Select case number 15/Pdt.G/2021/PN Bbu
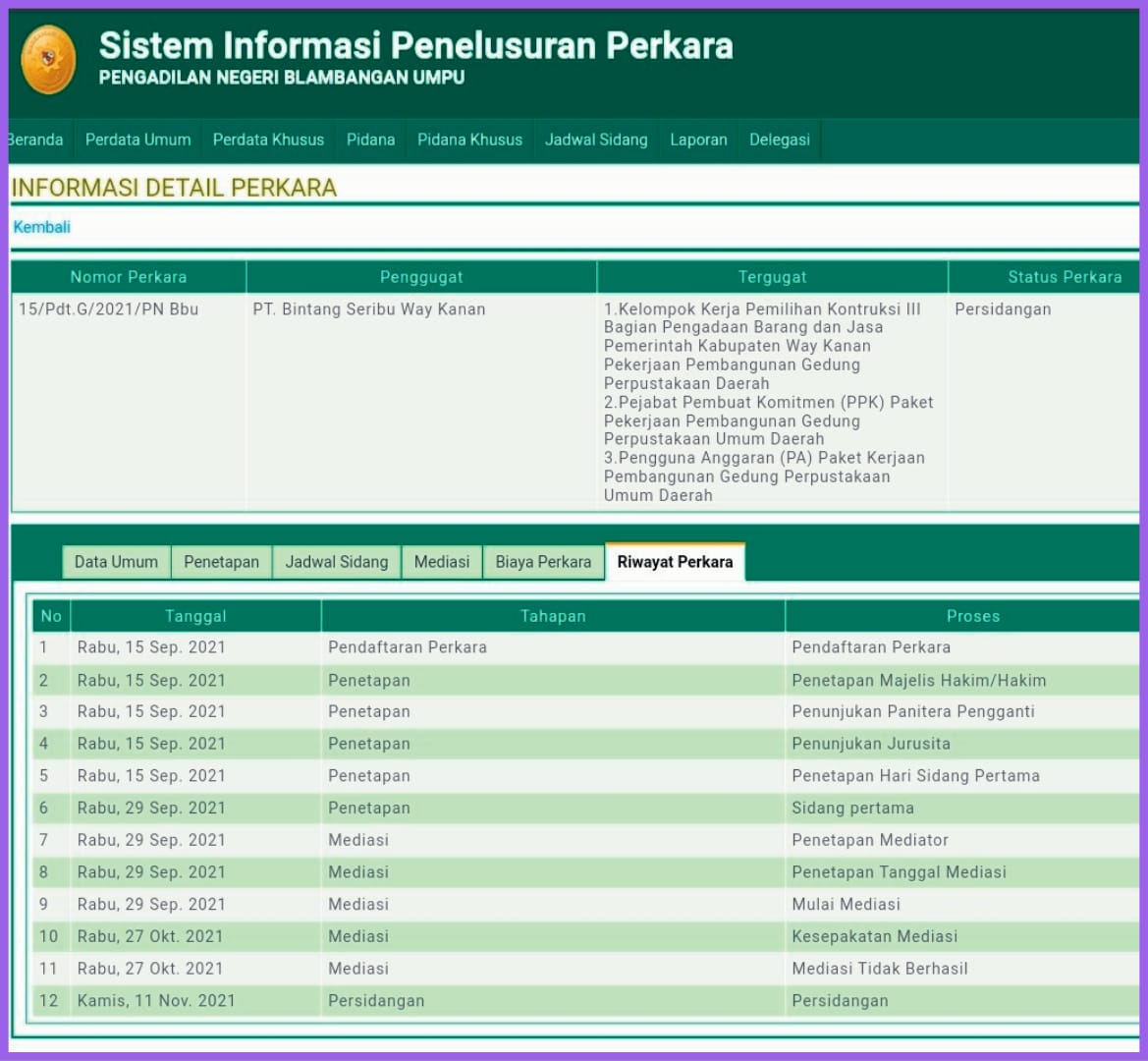This screenshot has height=1061, width=1148. point(108,309)
